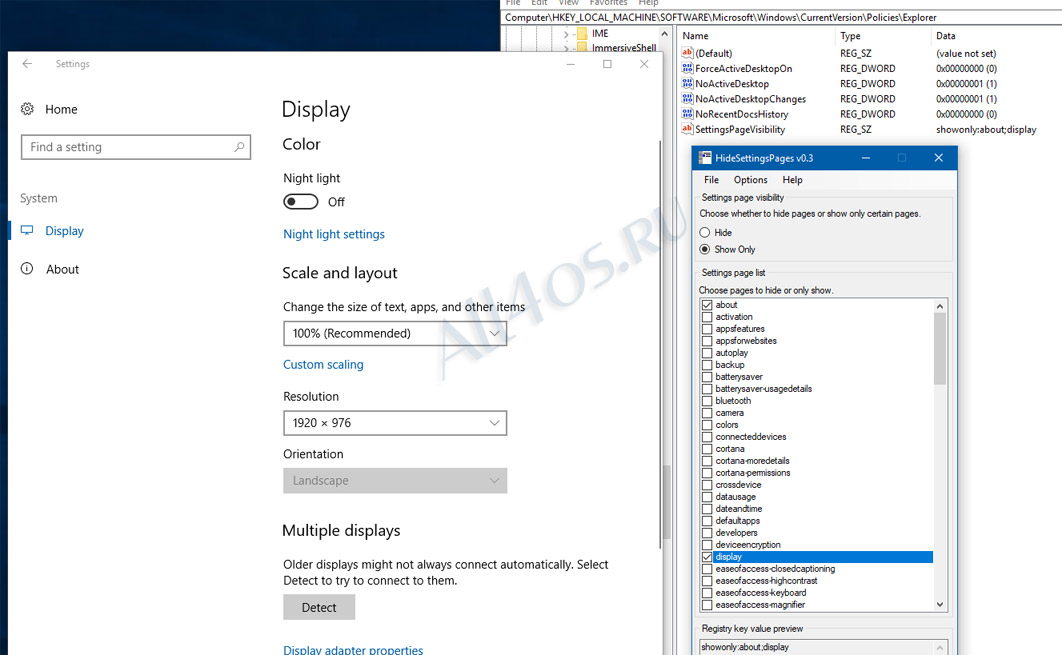This screenshot has width=1062, height=655.
Task: Open the Help menu in HideSettingsPages
Action: click(x=792, y=179)
